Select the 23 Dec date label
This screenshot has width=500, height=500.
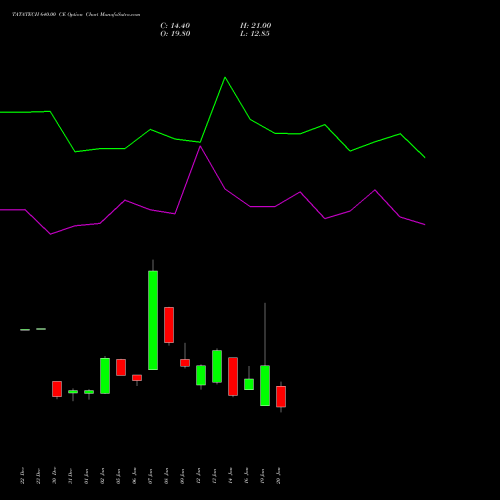38,476
